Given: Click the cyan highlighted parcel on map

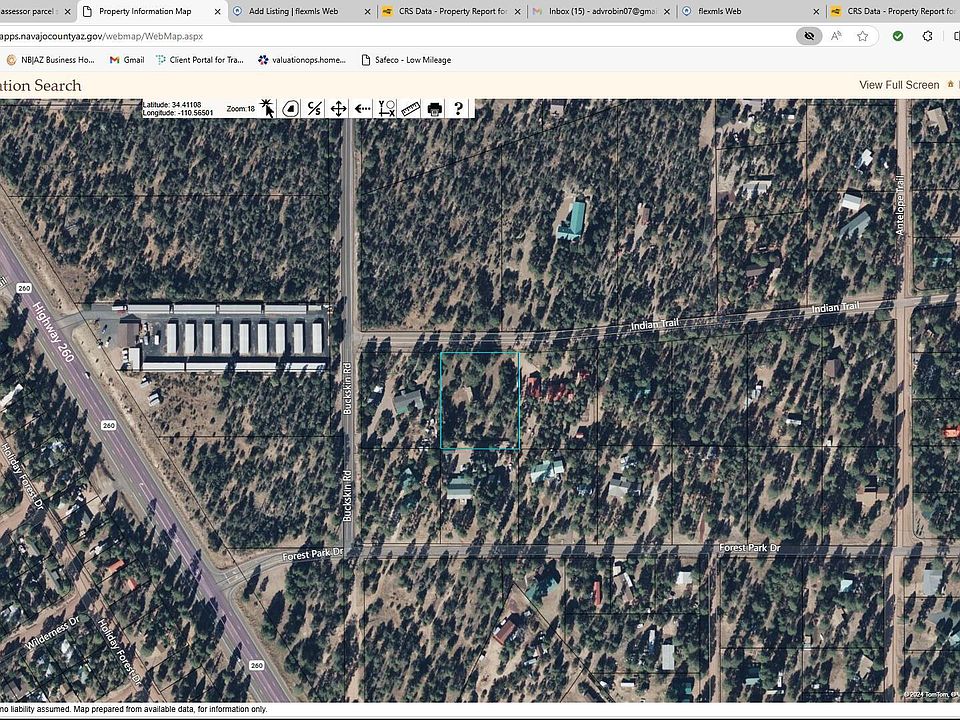Looking at the screenshot, I should click(480, 400).
